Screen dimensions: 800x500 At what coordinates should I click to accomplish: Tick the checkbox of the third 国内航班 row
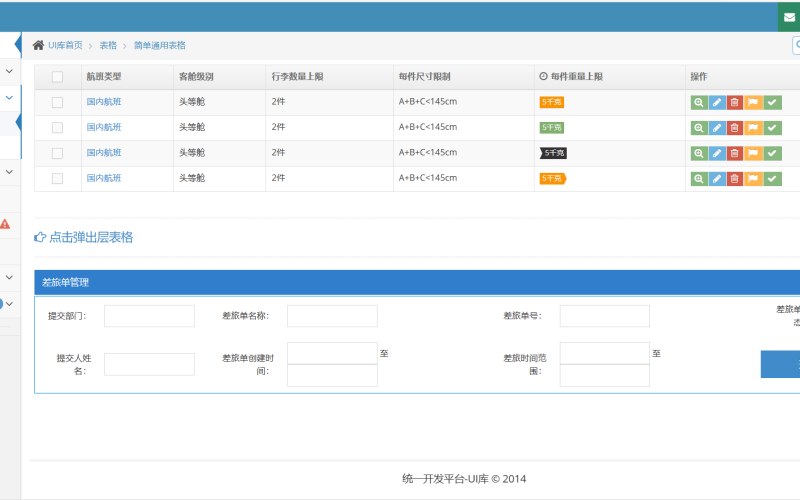coord(57,153)
